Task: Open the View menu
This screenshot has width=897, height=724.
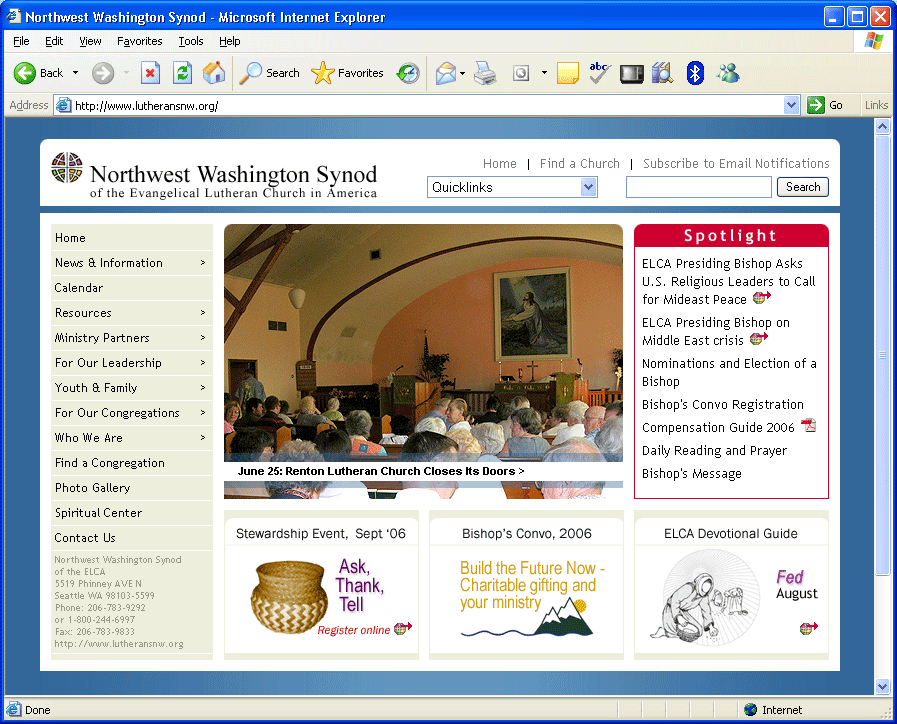Action: (x=90, y=41)
